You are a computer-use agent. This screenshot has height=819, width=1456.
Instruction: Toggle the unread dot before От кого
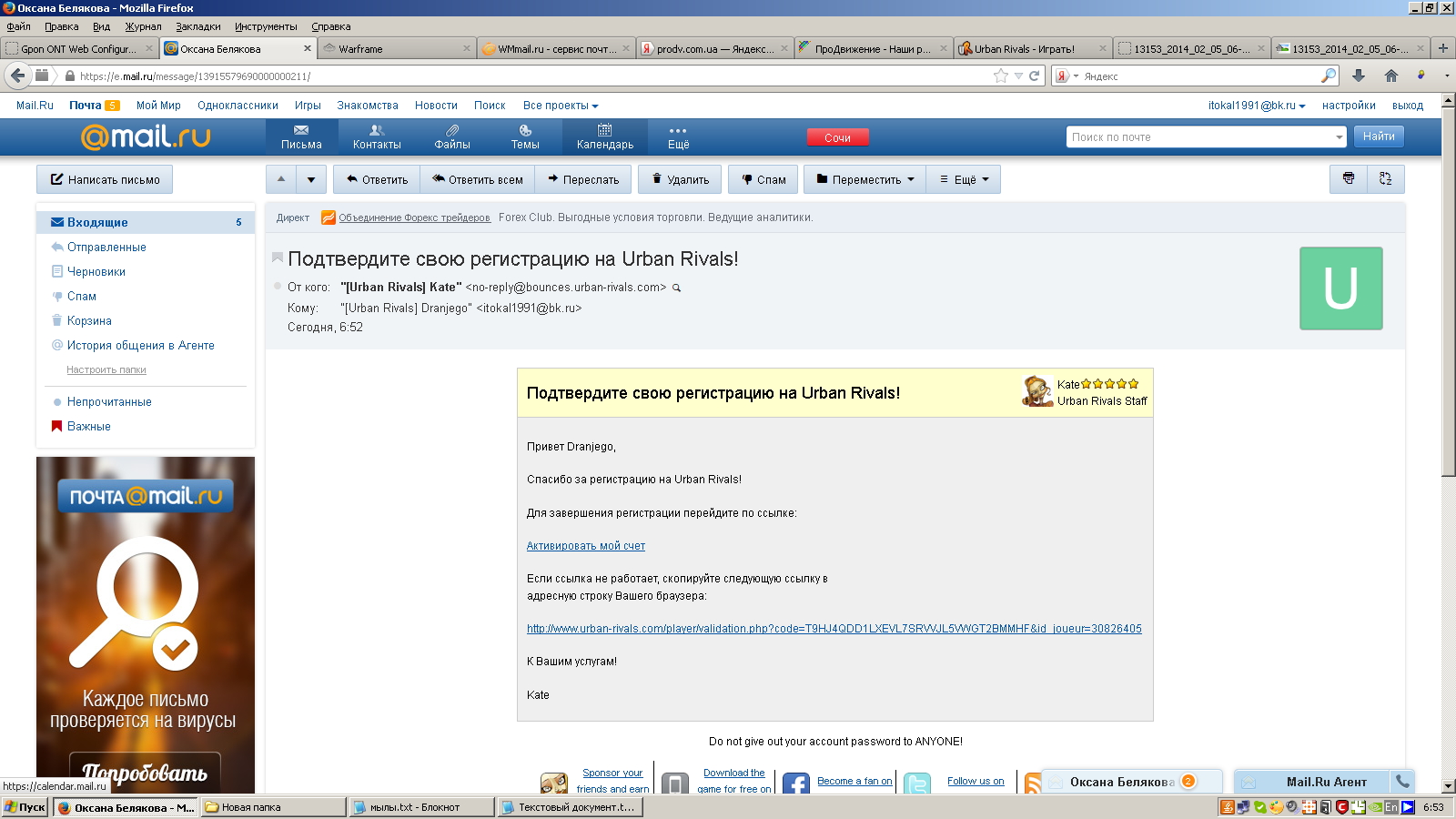pyautogui.click(x=278, y=287)
